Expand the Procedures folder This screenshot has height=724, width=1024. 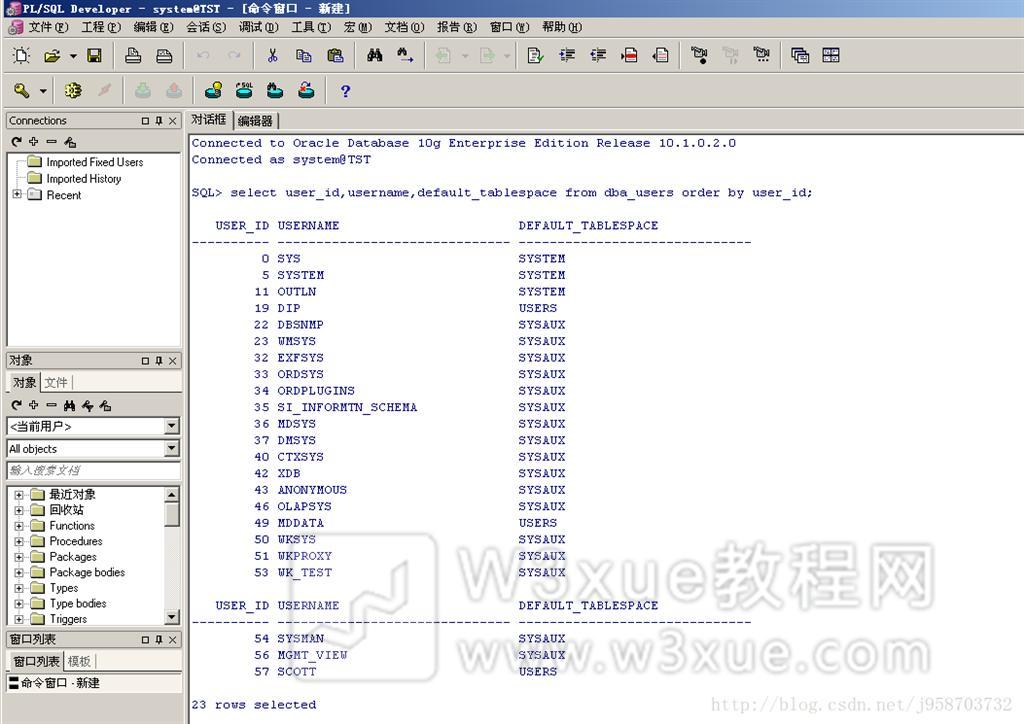(19, 542)
